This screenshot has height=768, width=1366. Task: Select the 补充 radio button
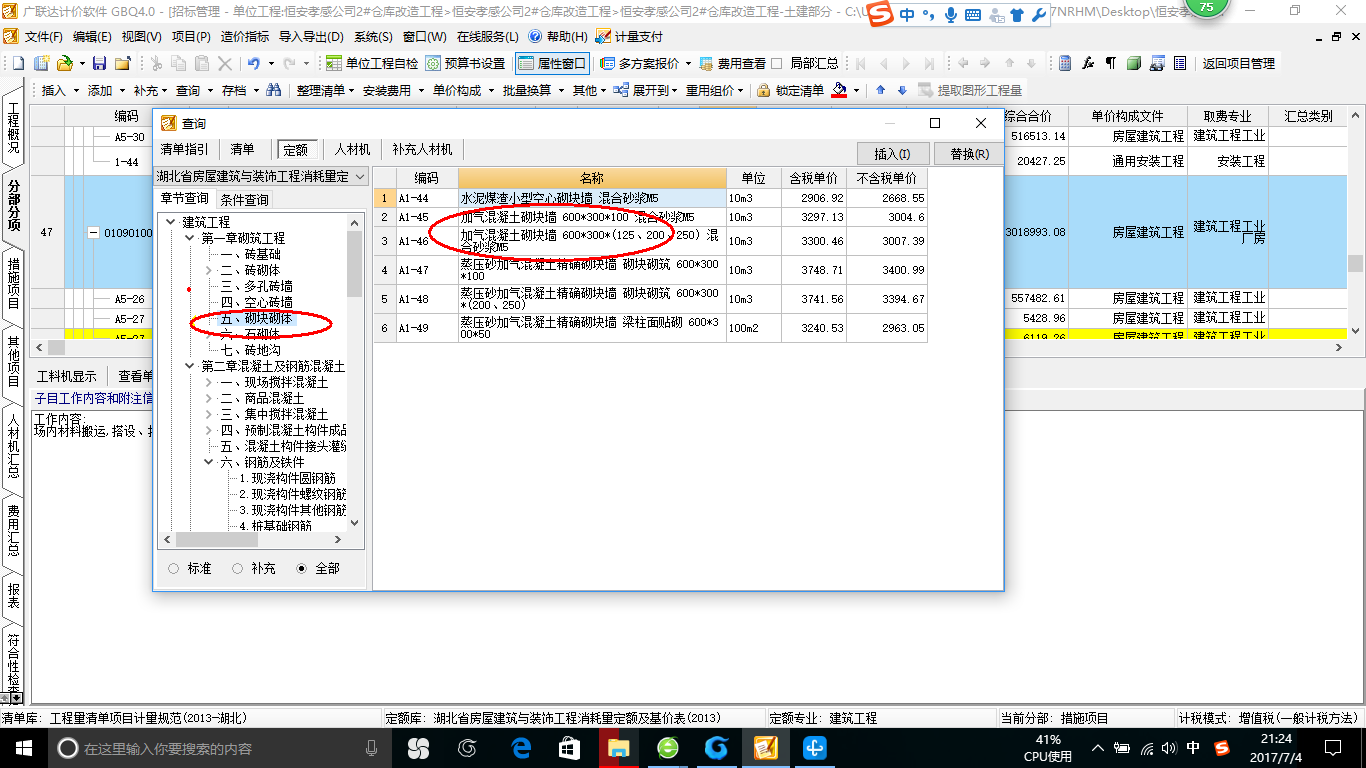point(238,568)
